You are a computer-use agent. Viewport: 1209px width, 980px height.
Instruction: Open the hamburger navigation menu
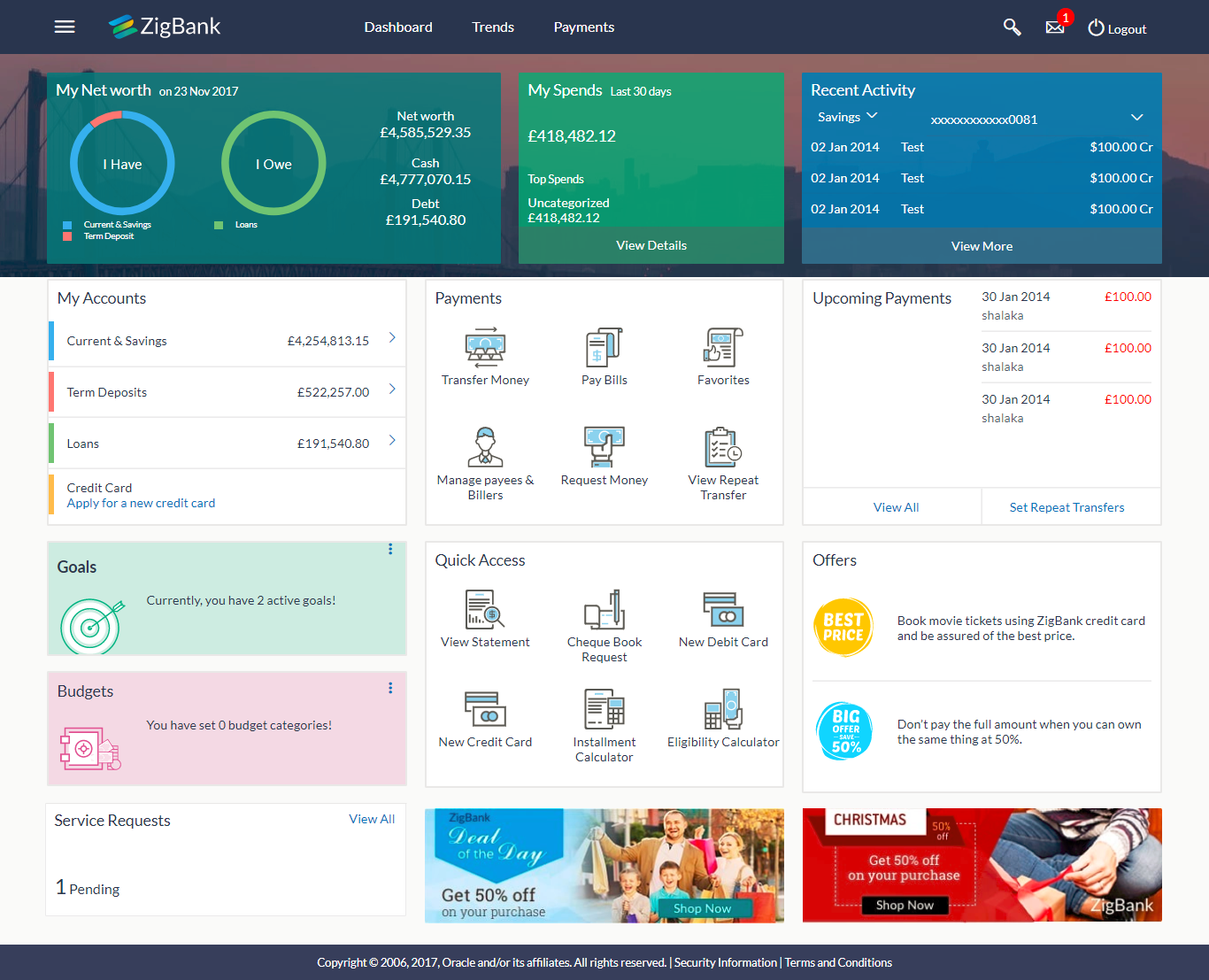point(65,27)
